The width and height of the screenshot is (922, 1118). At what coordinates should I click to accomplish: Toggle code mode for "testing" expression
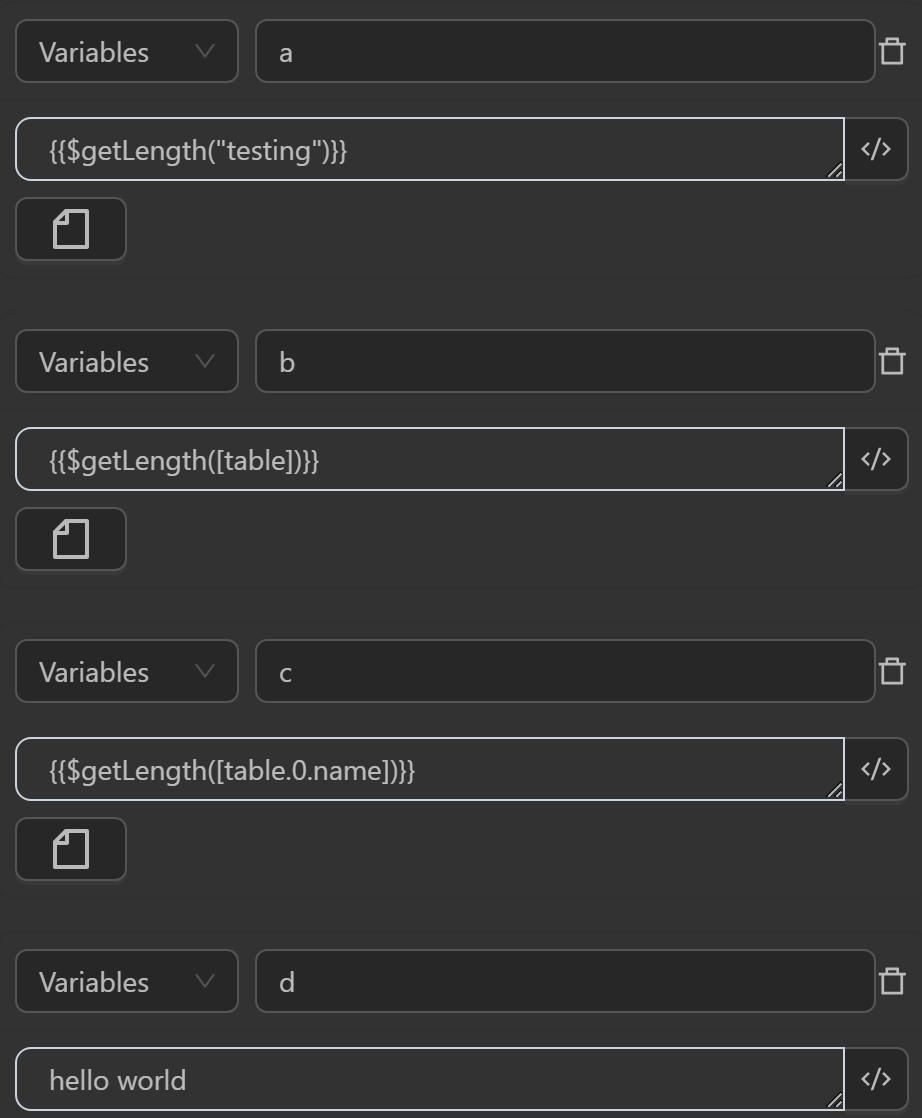pyautogui.click(x=876, y=149)
